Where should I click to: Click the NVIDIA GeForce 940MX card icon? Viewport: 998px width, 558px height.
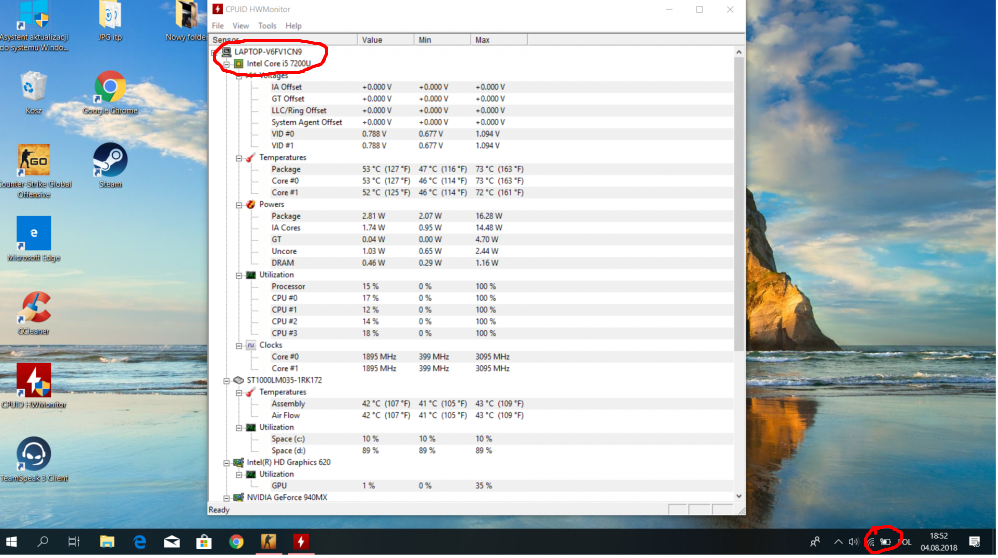tap(239, 497)
